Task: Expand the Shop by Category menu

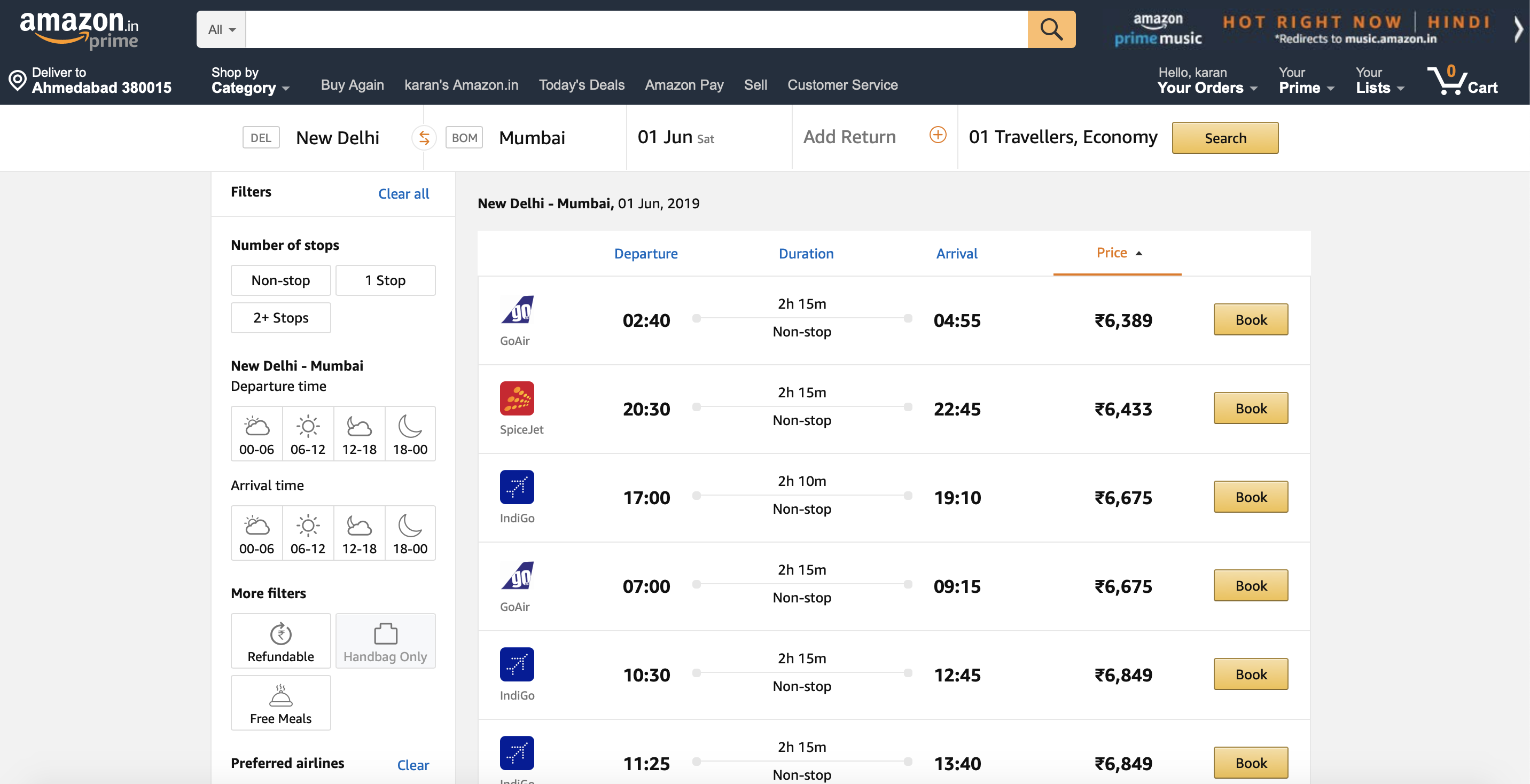Action: [x=249, y=80]
